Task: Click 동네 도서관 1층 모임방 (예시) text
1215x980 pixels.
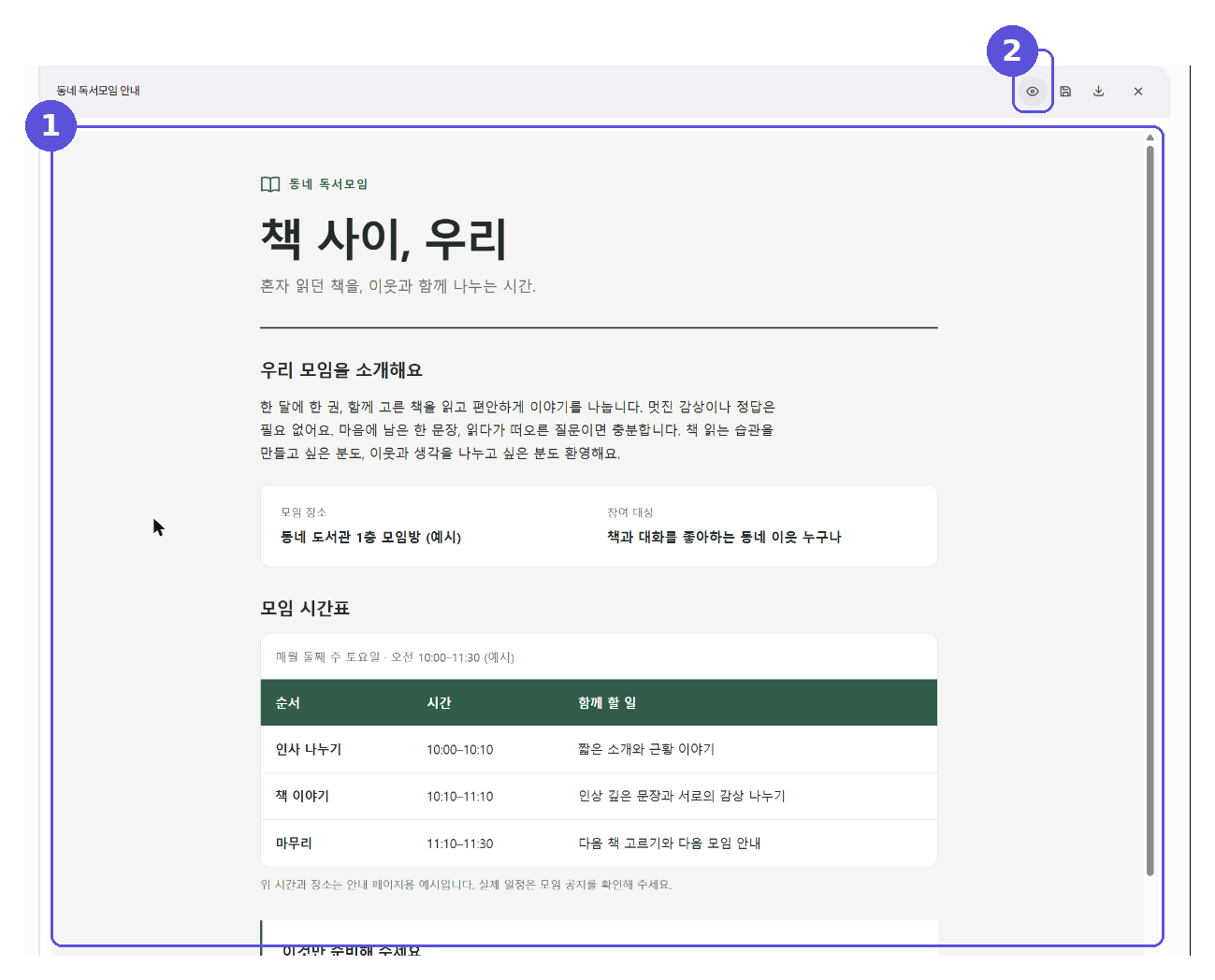Action: (370, 537)
